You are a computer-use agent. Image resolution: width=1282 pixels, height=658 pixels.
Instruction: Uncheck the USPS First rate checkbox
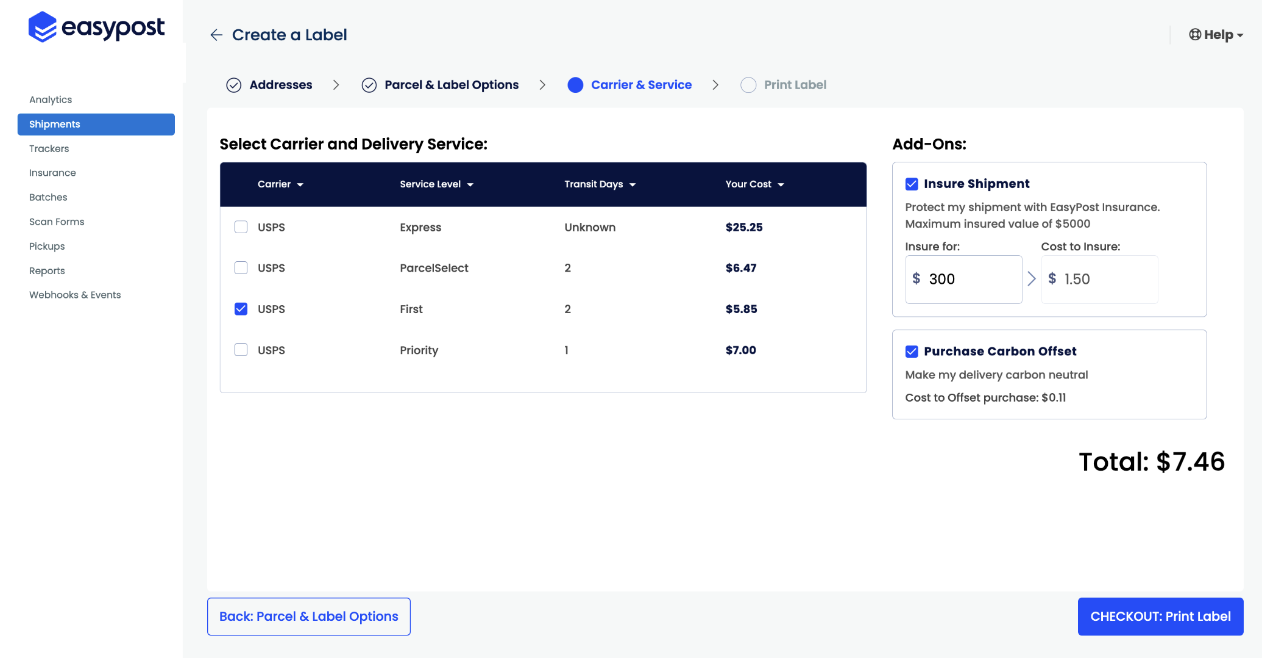241,309
